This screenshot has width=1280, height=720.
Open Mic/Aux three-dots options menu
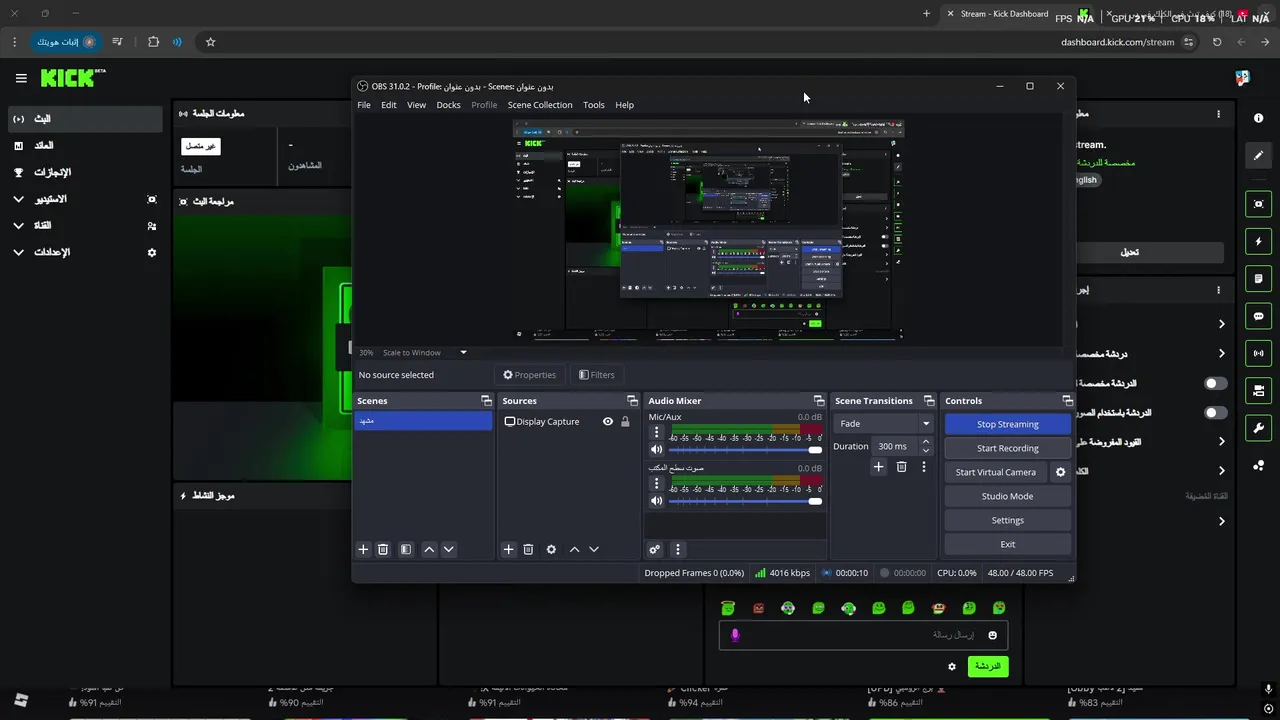[656, 433]
